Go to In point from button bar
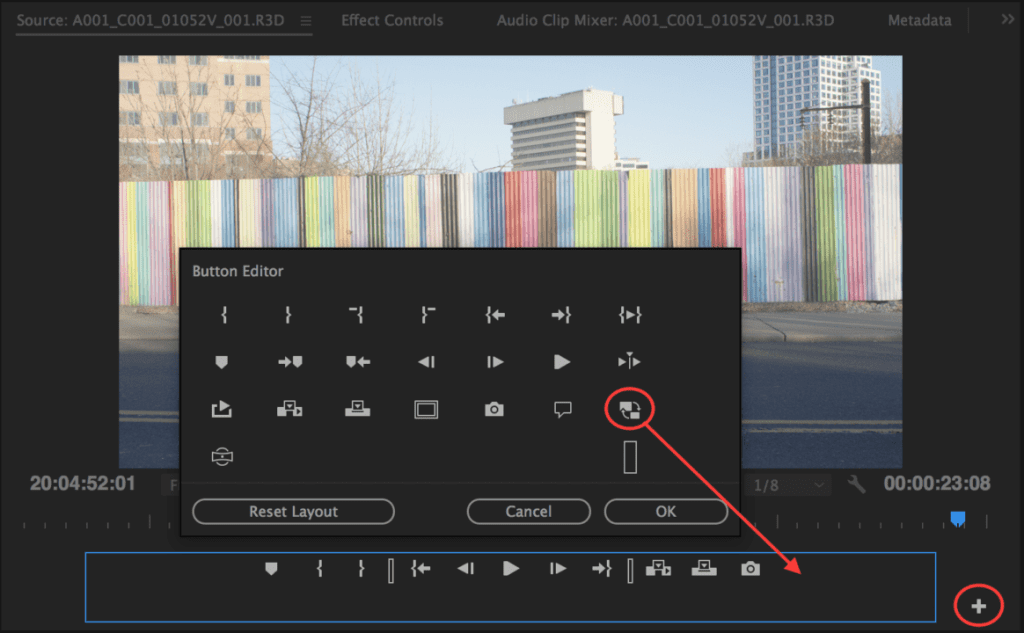 coord(421,569)
